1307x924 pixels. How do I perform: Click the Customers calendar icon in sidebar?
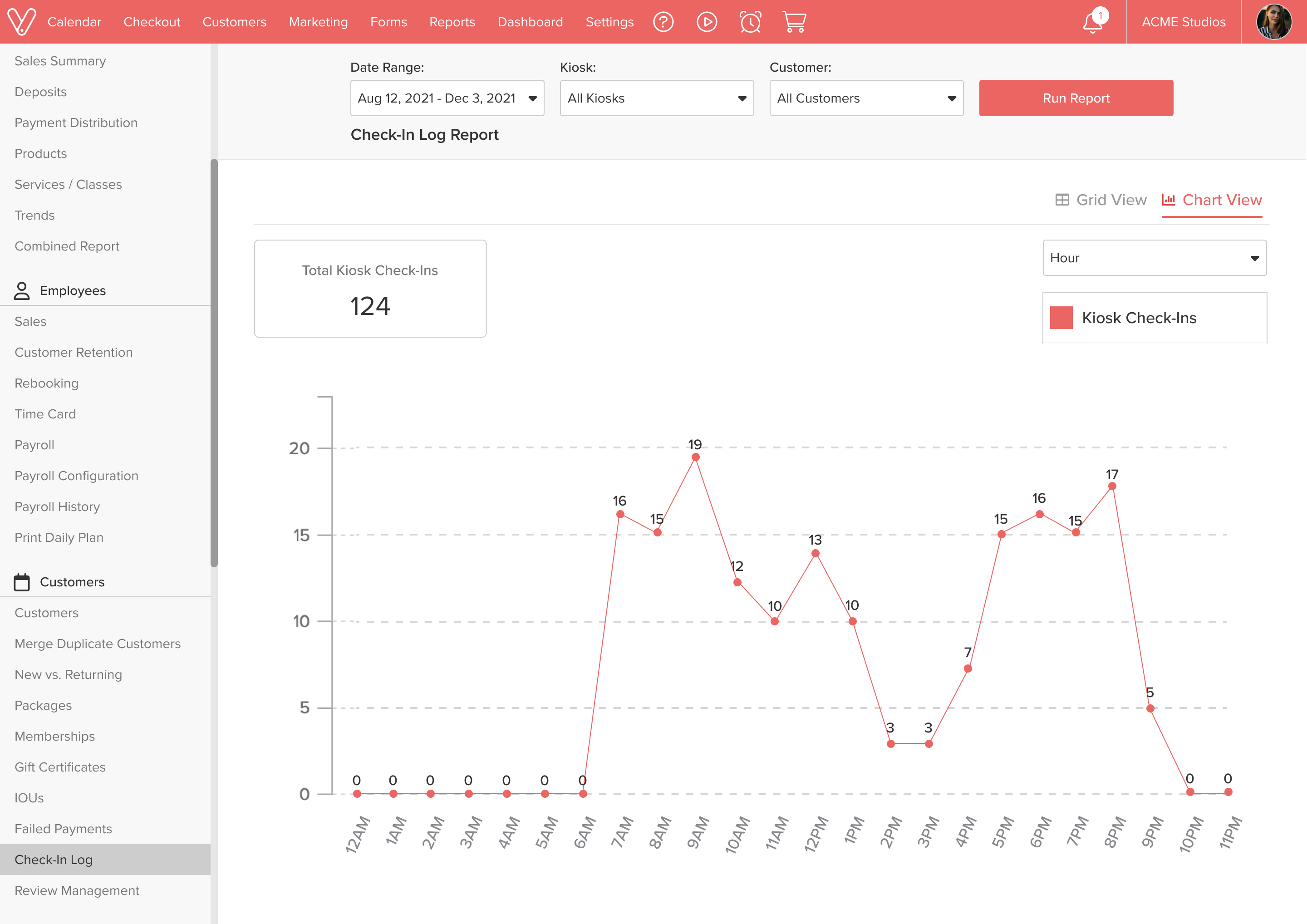22,582
